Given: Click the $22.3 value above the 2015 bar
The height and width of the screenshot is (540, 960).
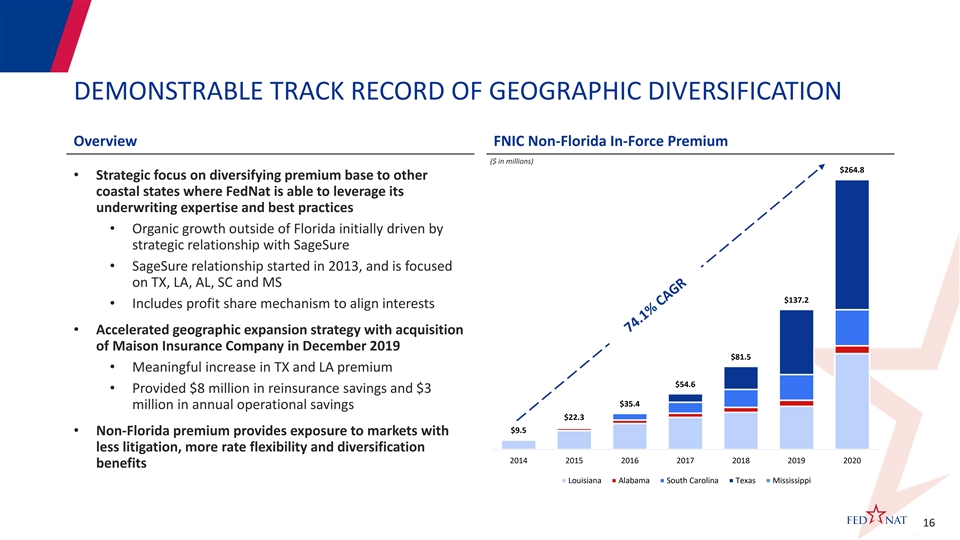Looking at the screenshot, I should tap(574, 417).
